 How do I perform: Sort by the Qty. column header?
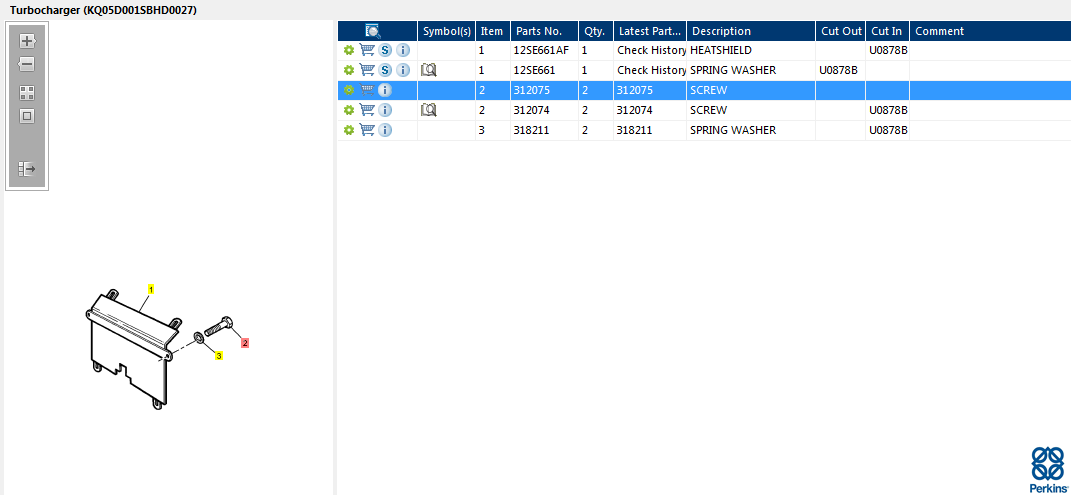(x=596, y=31)
